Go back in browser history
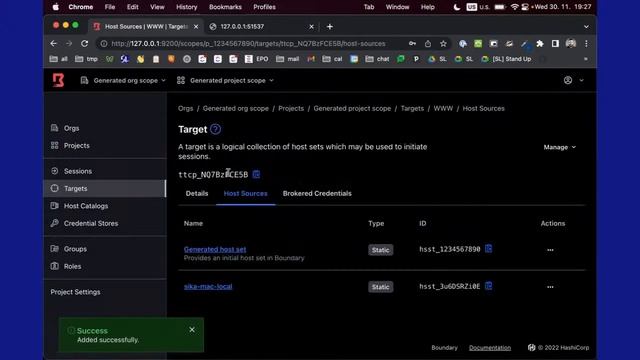 click(x=53, y=43)
